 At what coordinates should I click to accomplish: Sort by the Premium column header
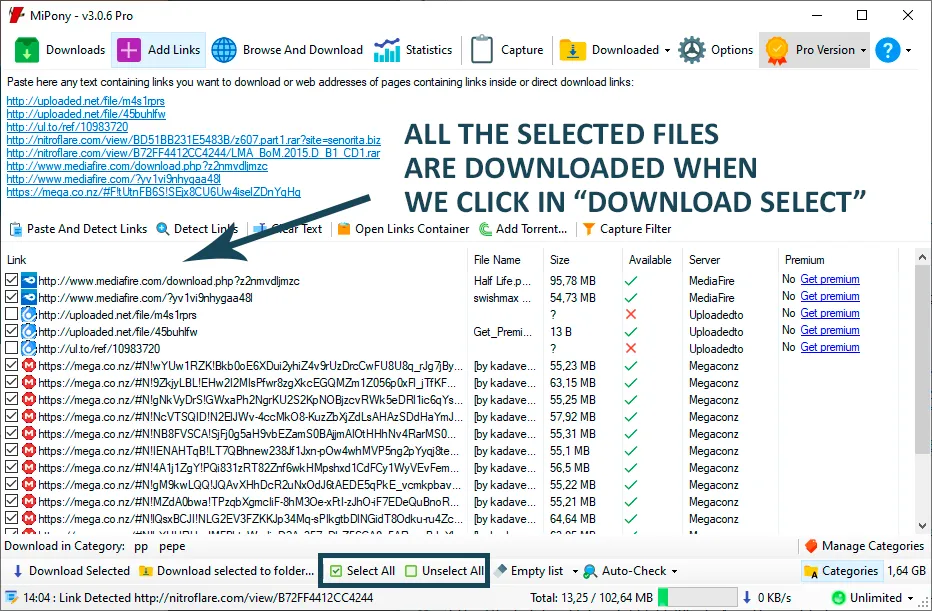(804, 260)
